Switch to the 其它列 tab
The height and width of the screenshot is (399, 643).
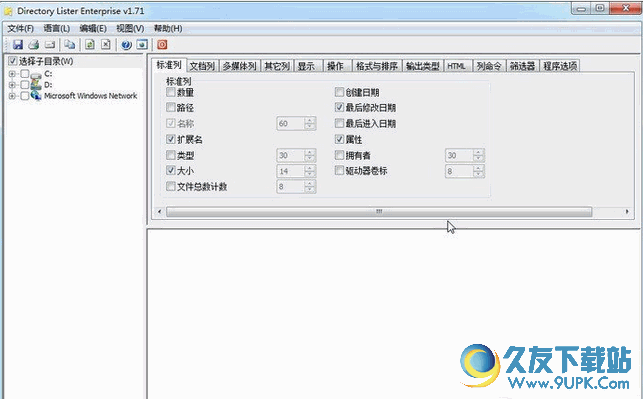point(277,66)
